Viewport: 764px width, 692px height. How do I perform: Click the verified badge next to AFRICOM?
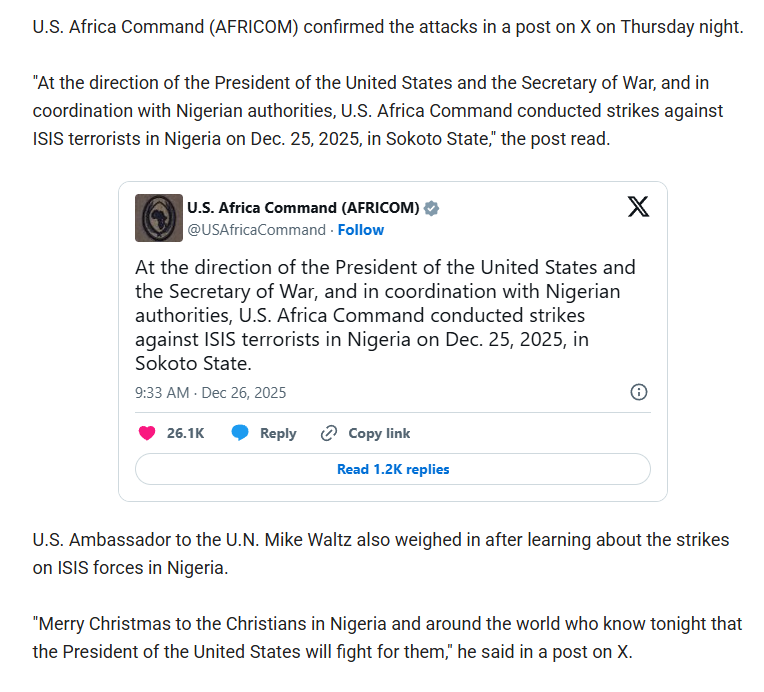[x=432, y=208]
